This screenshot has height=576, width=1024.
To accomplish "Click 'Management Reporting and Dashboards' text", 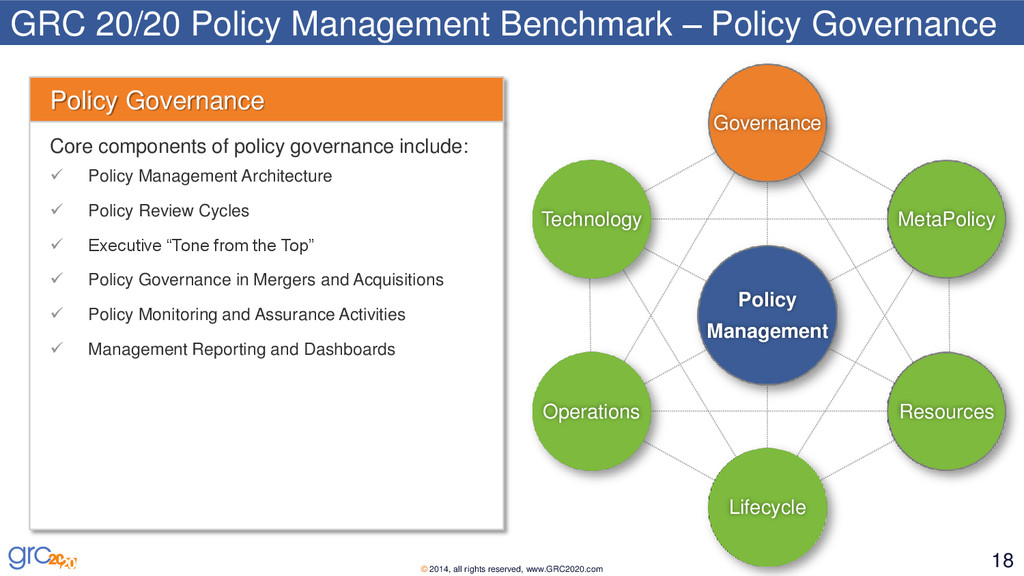I will (242, 349).
